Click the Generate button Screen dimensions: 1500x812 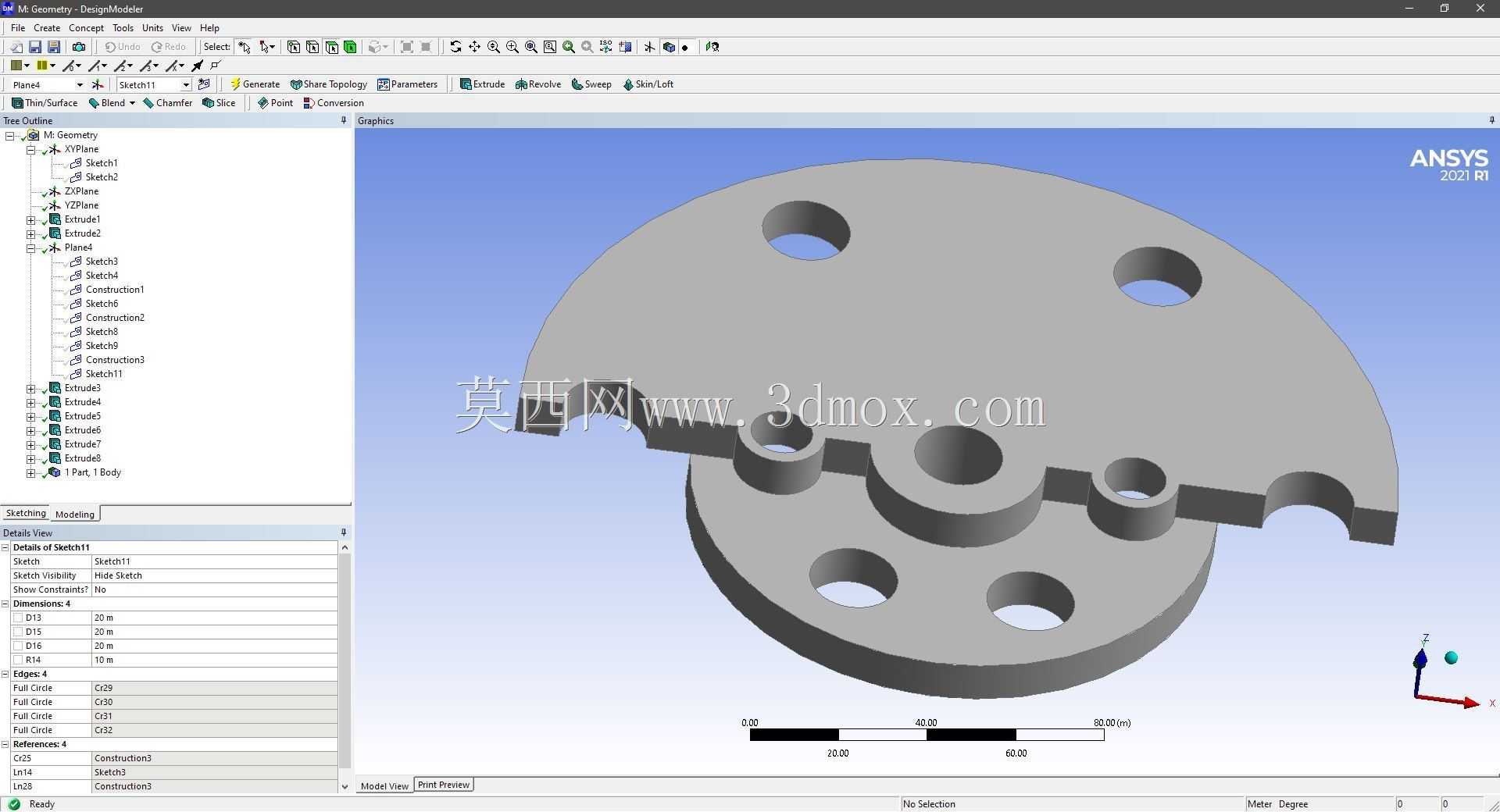pyautogui.click(x=255, y=84)
